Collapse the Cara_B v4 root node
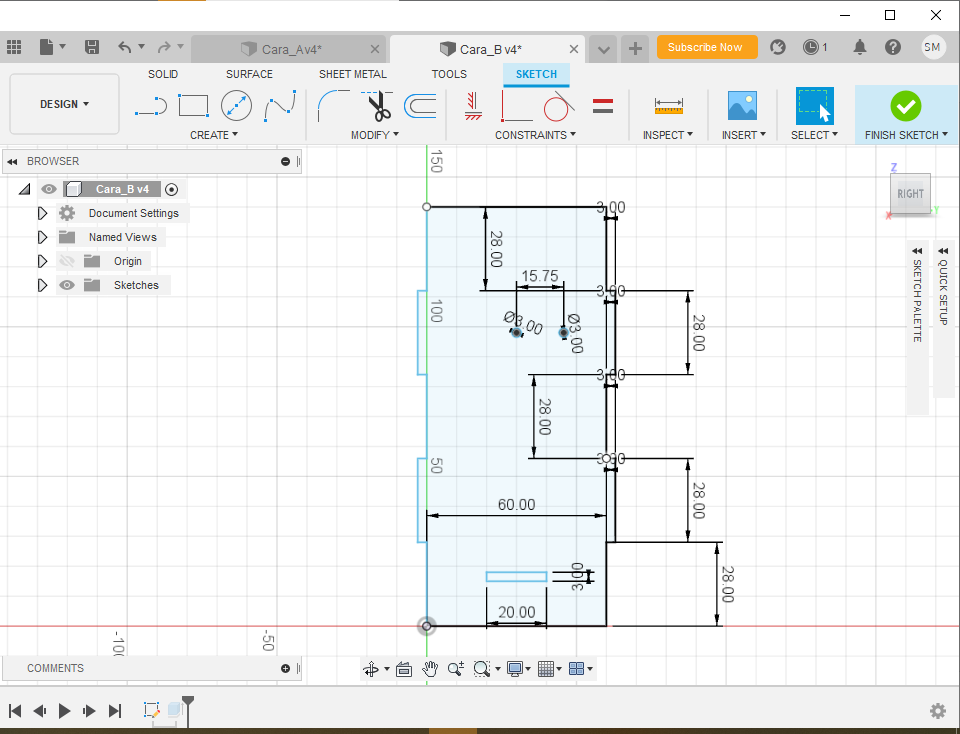This screenshot has height=734, width=960. pyautogui.click(x=24, y=189)
